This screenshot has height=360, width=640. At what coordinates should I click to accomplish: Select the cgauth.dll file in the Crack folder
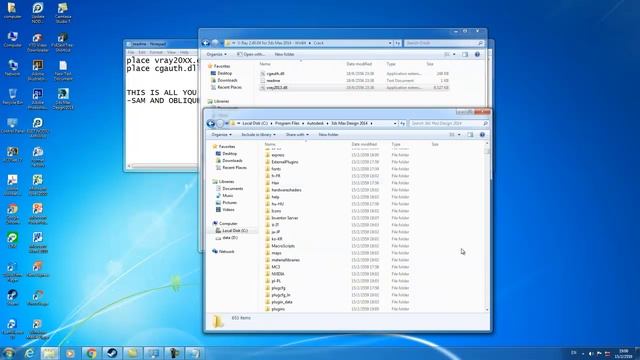coord(275,73)
